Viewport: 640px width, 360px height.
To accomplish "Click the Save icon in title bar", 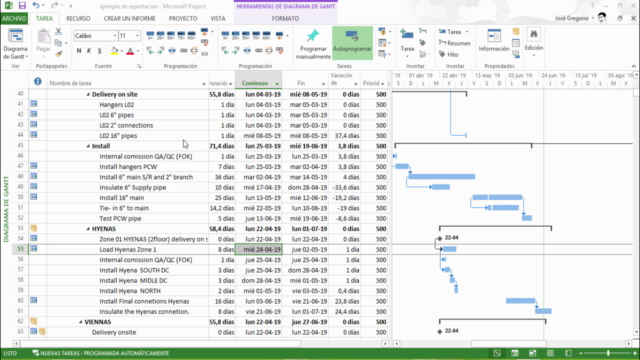I will pyautogui.click(x=22, y=6).
